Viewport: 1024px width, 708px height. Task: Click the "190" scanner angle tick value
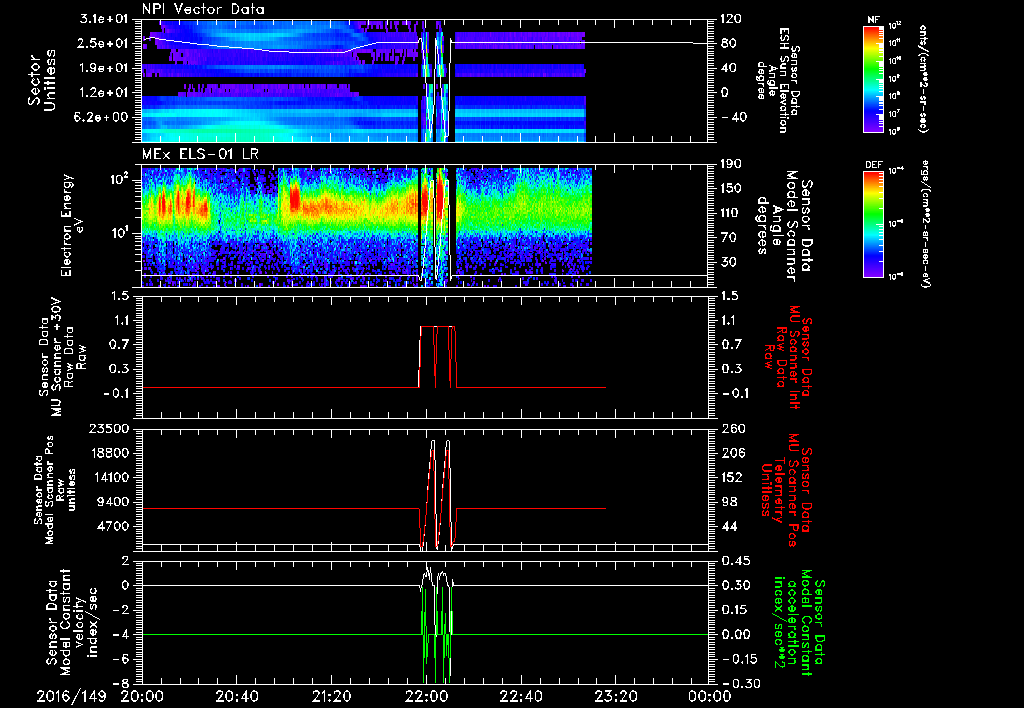(x=731, y=164)
